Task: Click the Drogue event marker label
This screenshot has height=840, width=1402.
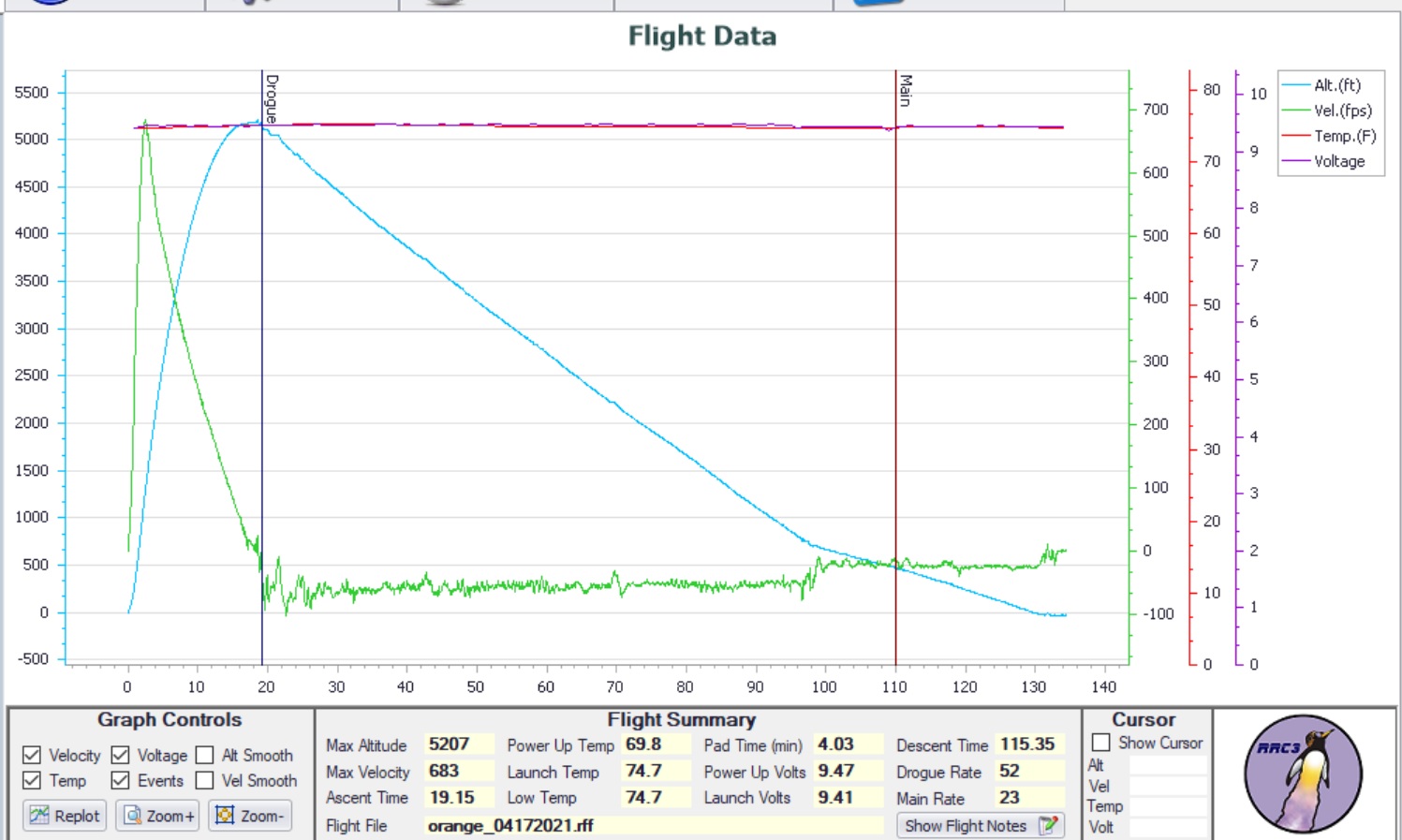Action: pos(272,98)
